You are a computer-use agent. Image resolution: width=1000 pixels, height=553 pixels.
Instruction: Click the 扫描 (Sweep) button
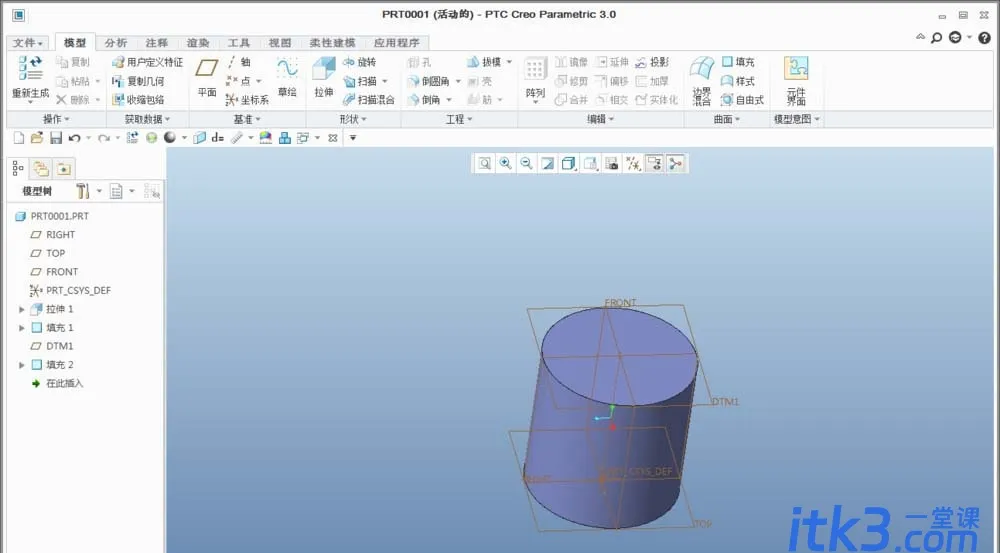click(360, 81)
